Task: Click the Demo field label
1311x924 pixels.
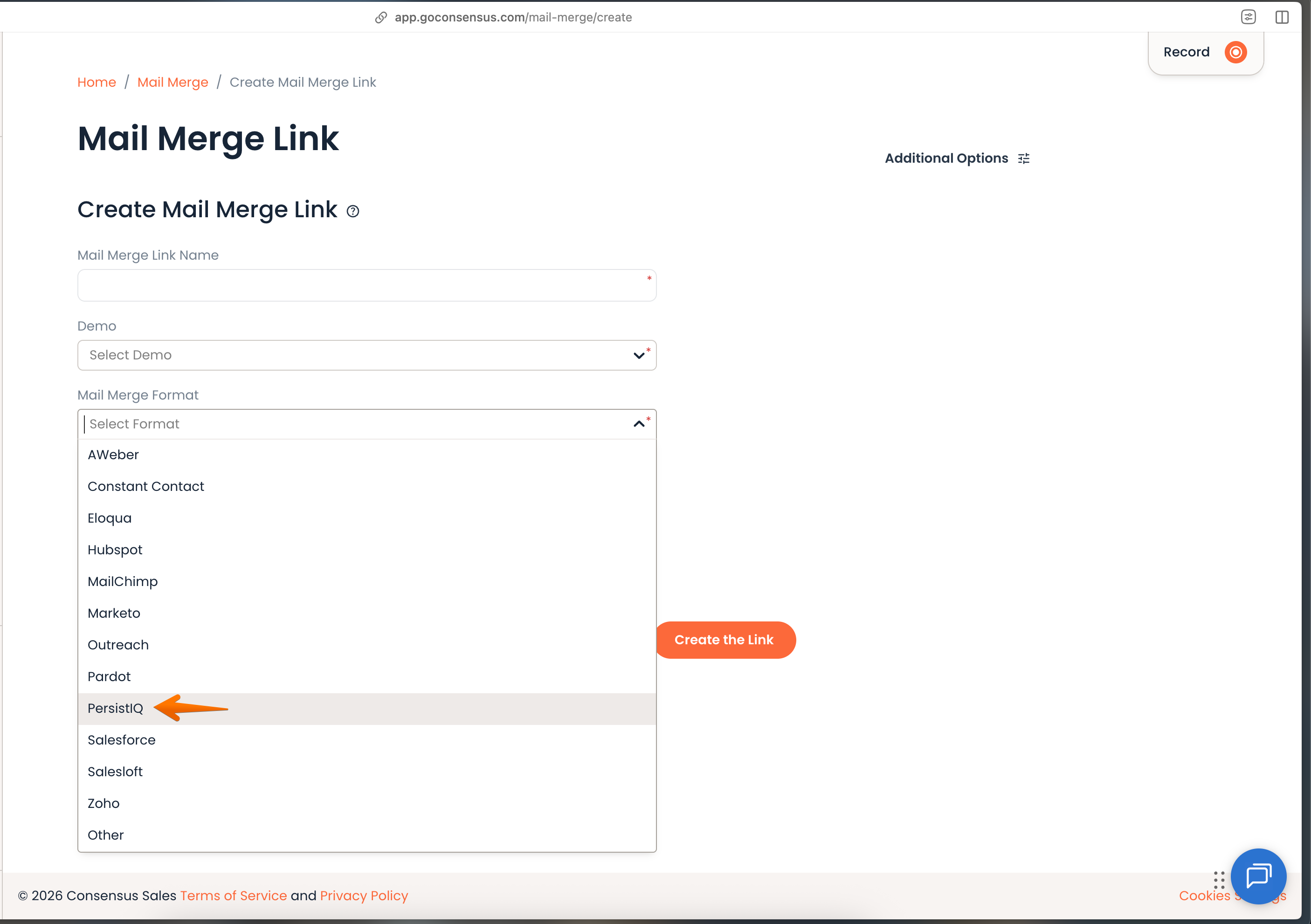Action: pyautogui.click(x=97, y=326)
